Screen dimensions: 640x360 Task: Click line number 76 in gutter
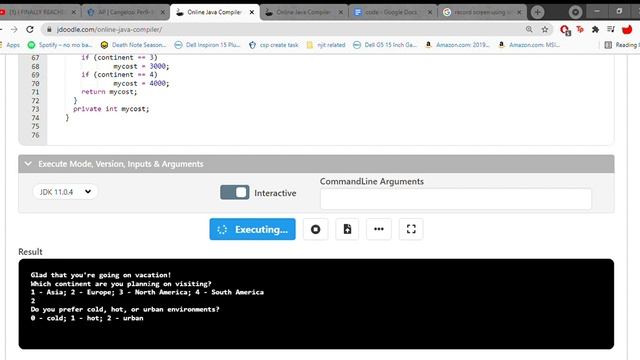[35, 135]
